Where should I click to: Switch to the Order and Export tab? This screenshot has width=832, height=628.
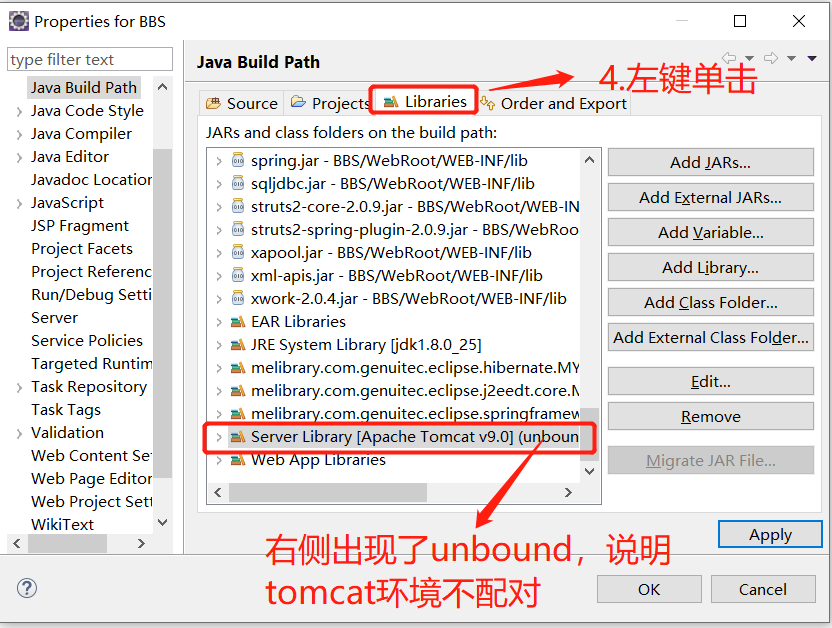[554, 103]
